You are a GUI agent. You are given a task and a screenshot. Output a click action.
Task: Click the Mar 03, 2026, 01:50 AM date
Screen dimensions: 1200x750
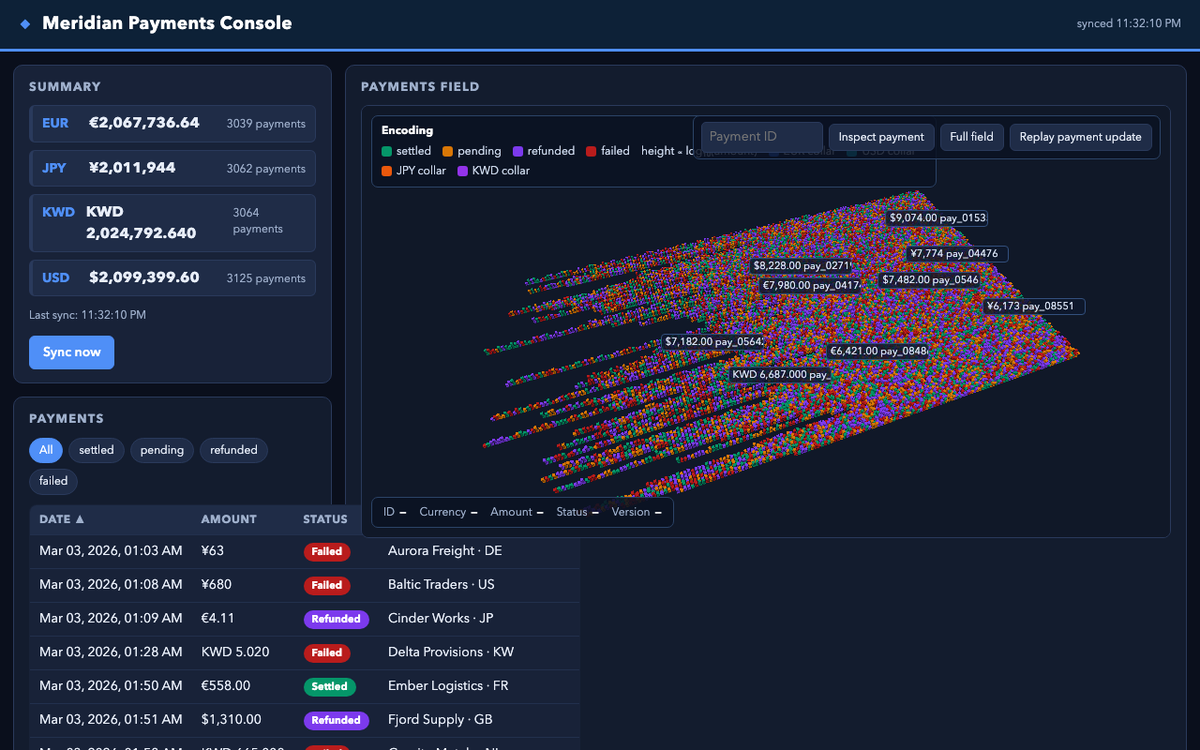pos(111,686)
